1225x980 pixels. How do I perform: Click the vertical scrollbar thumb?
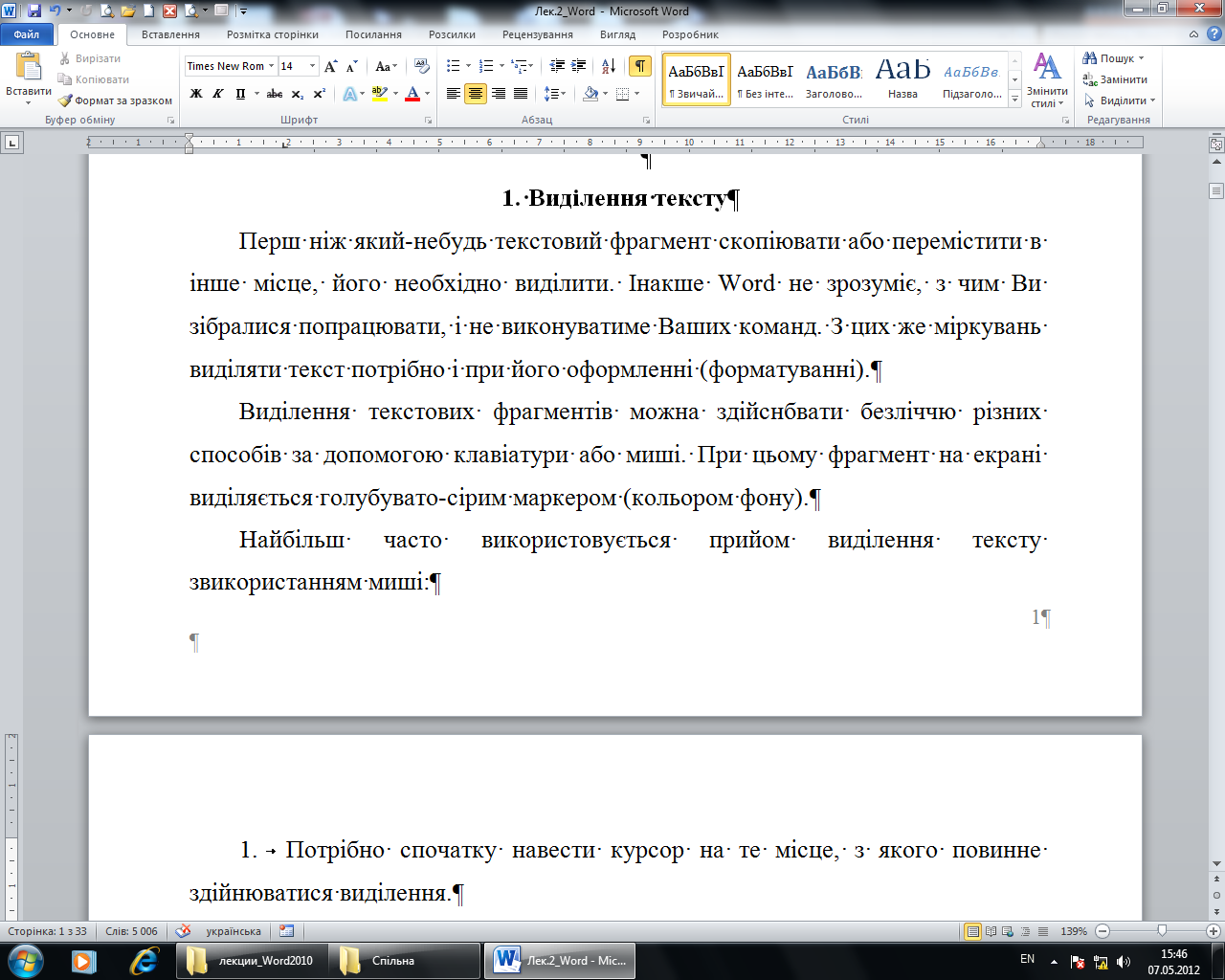tap(1216, 191)
